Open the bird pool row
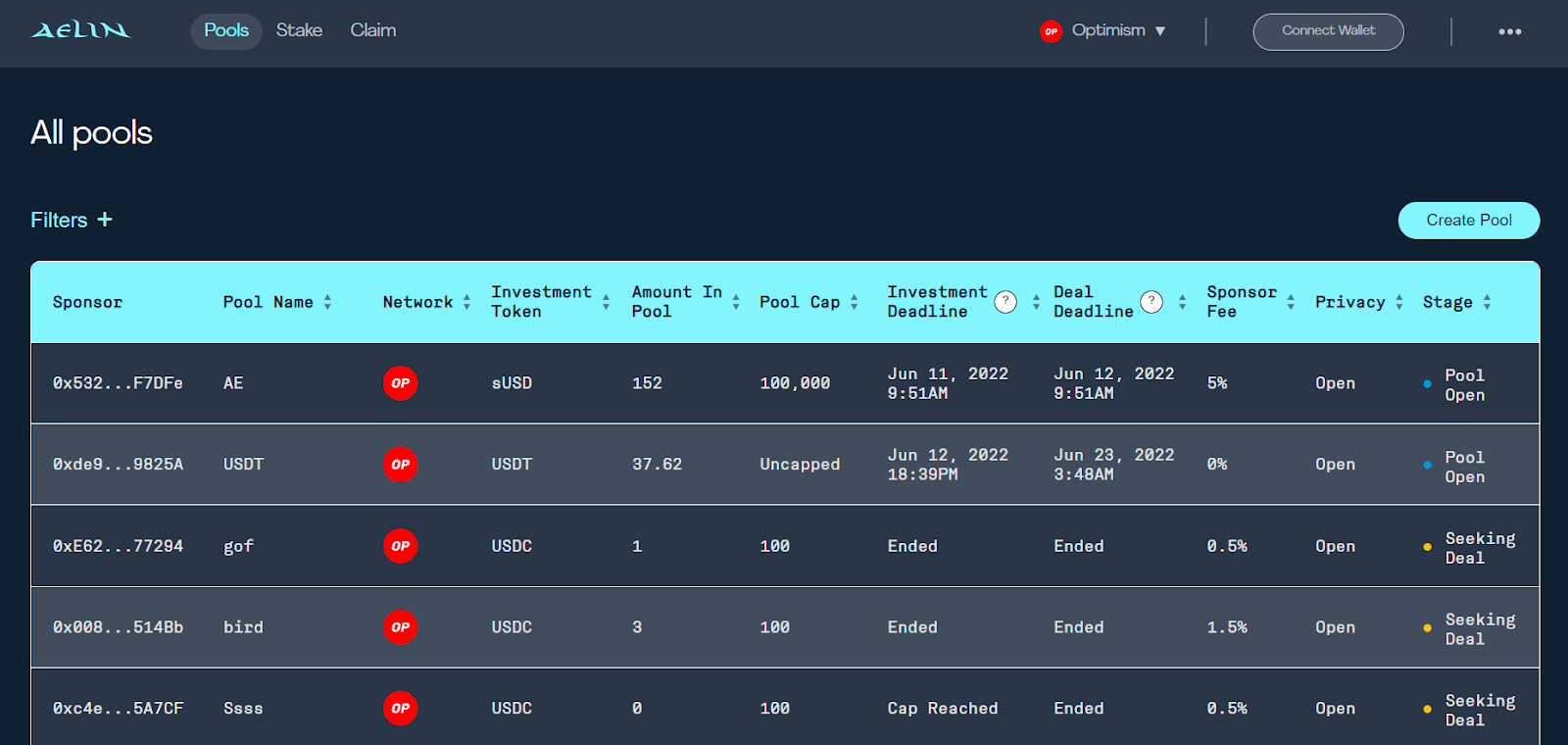This screenshot has height=745, width=1568. tap(243, 627)
